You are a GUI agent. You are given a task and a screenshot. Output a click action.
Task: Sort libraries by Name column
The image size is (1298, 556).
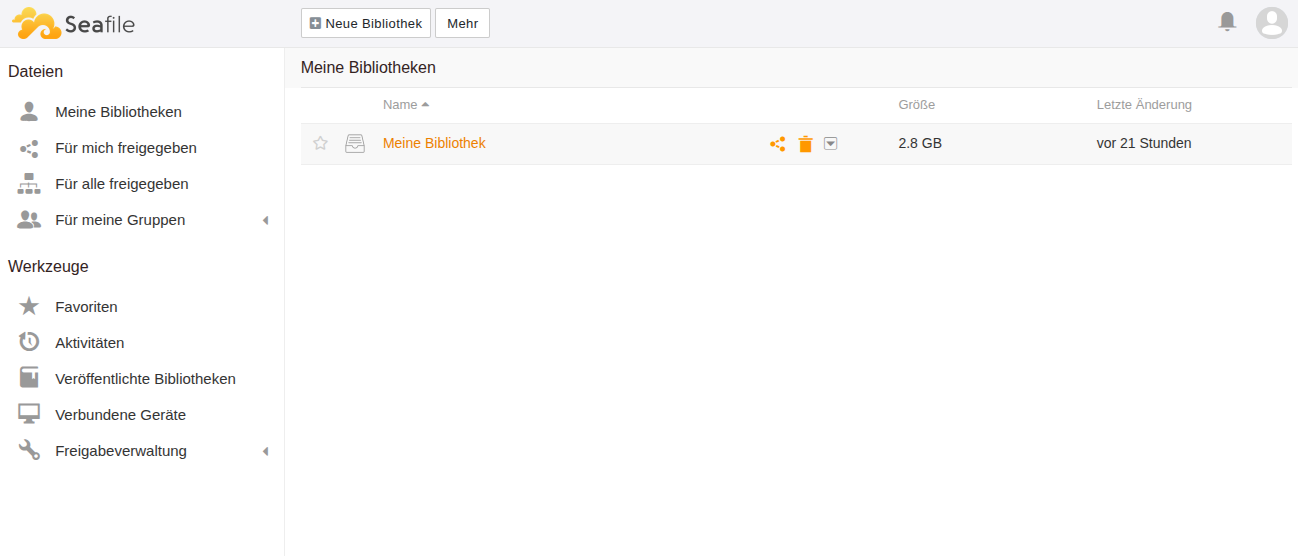(400, 105)
